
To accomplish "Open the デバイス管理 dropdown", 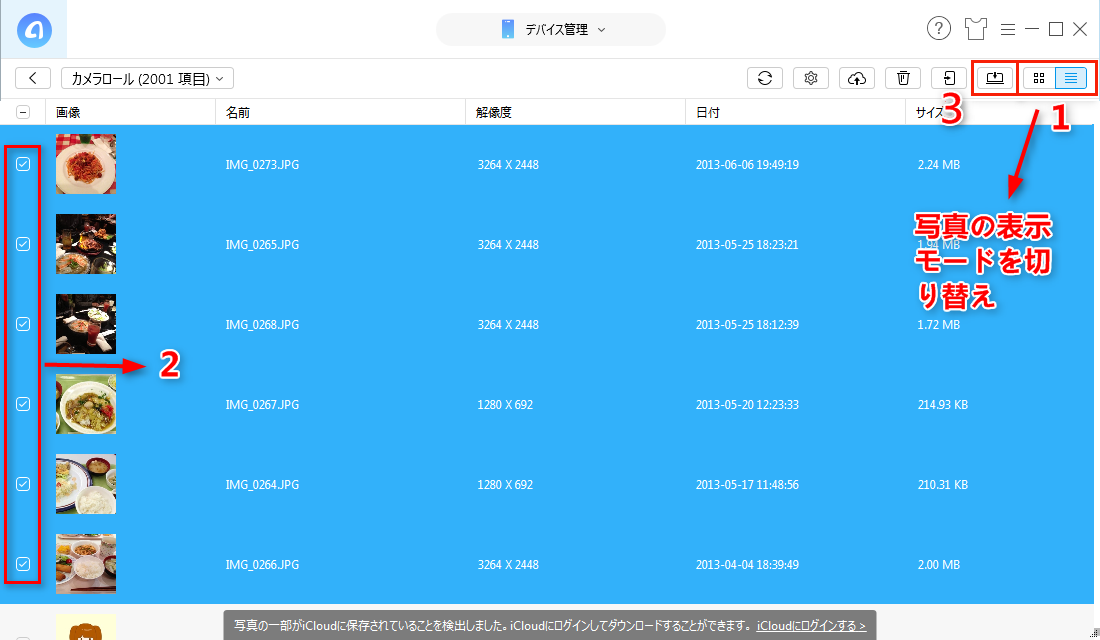I will tap(550, 30).
